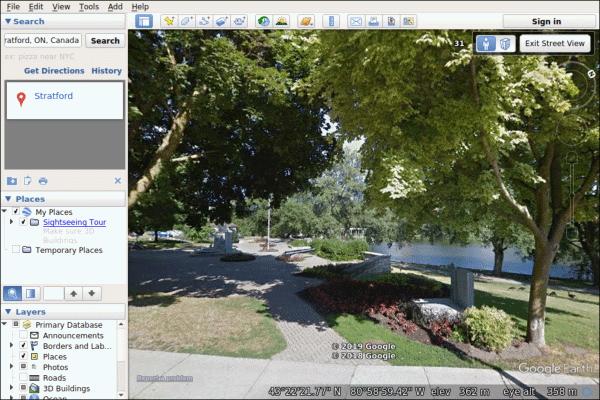Switch to the ground-level 3D building view
This screenshot has width=600, height=400.
pyautogui.click(x=505, y=44)
